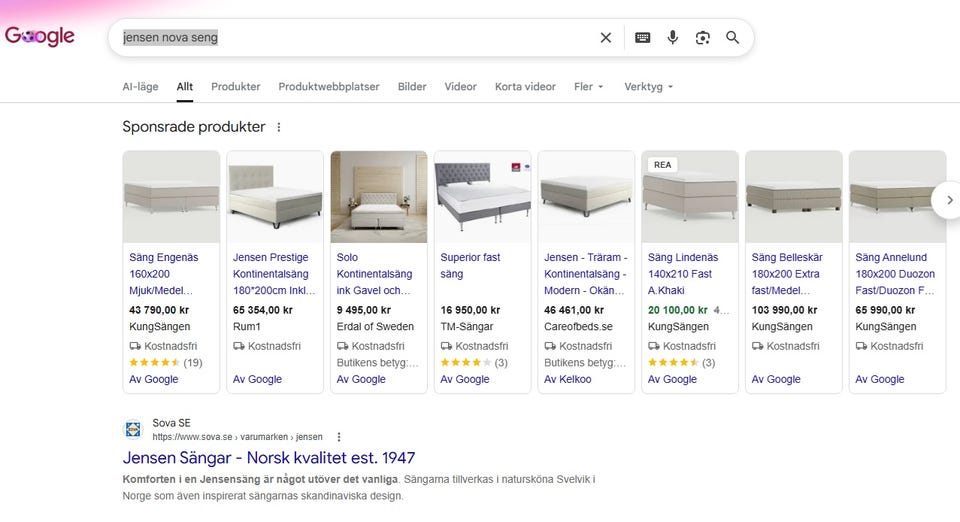The image size is (960, 522).
Task: Click sale price 20 100,00 kr
Action: [678, 310]
